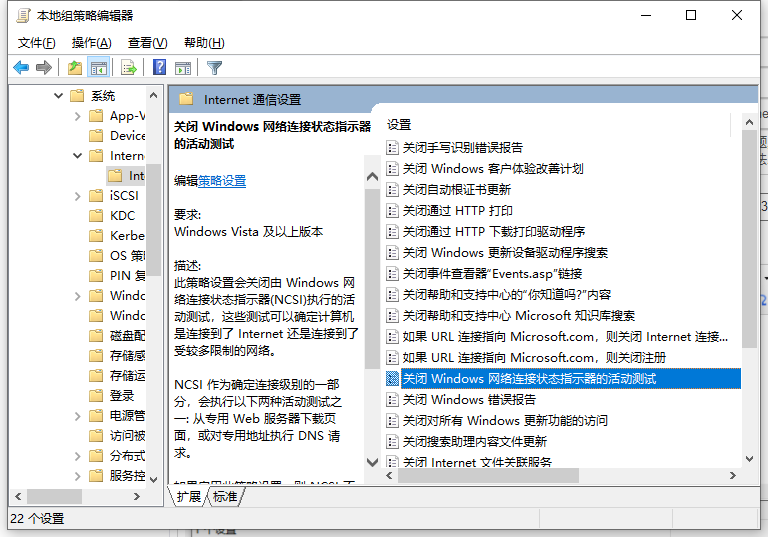Collapse the Intern... tree node
The width and height of the screenshot is (768, 537).
[77, 156]
